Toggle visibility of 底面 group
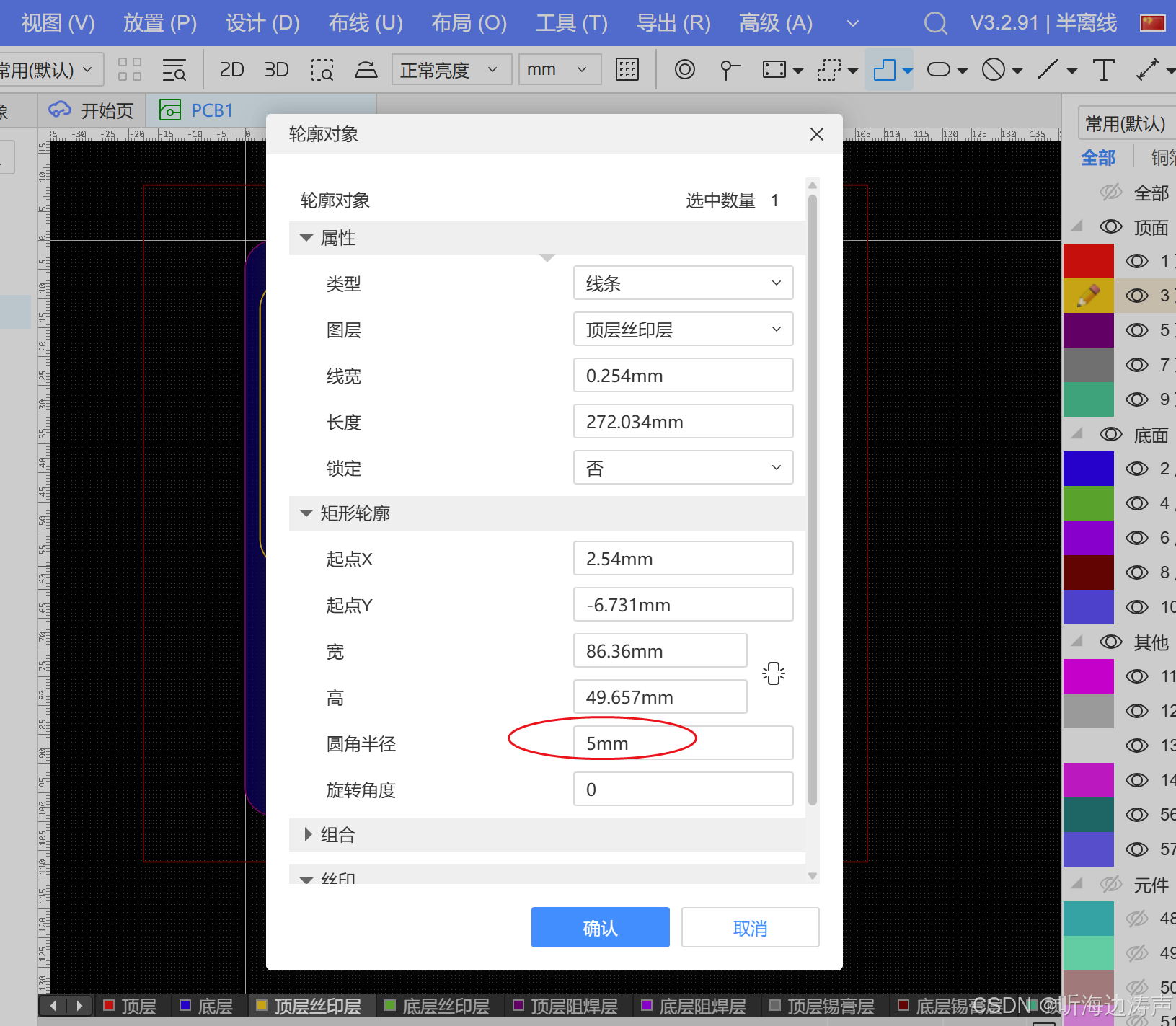 tap(1111, 435)
